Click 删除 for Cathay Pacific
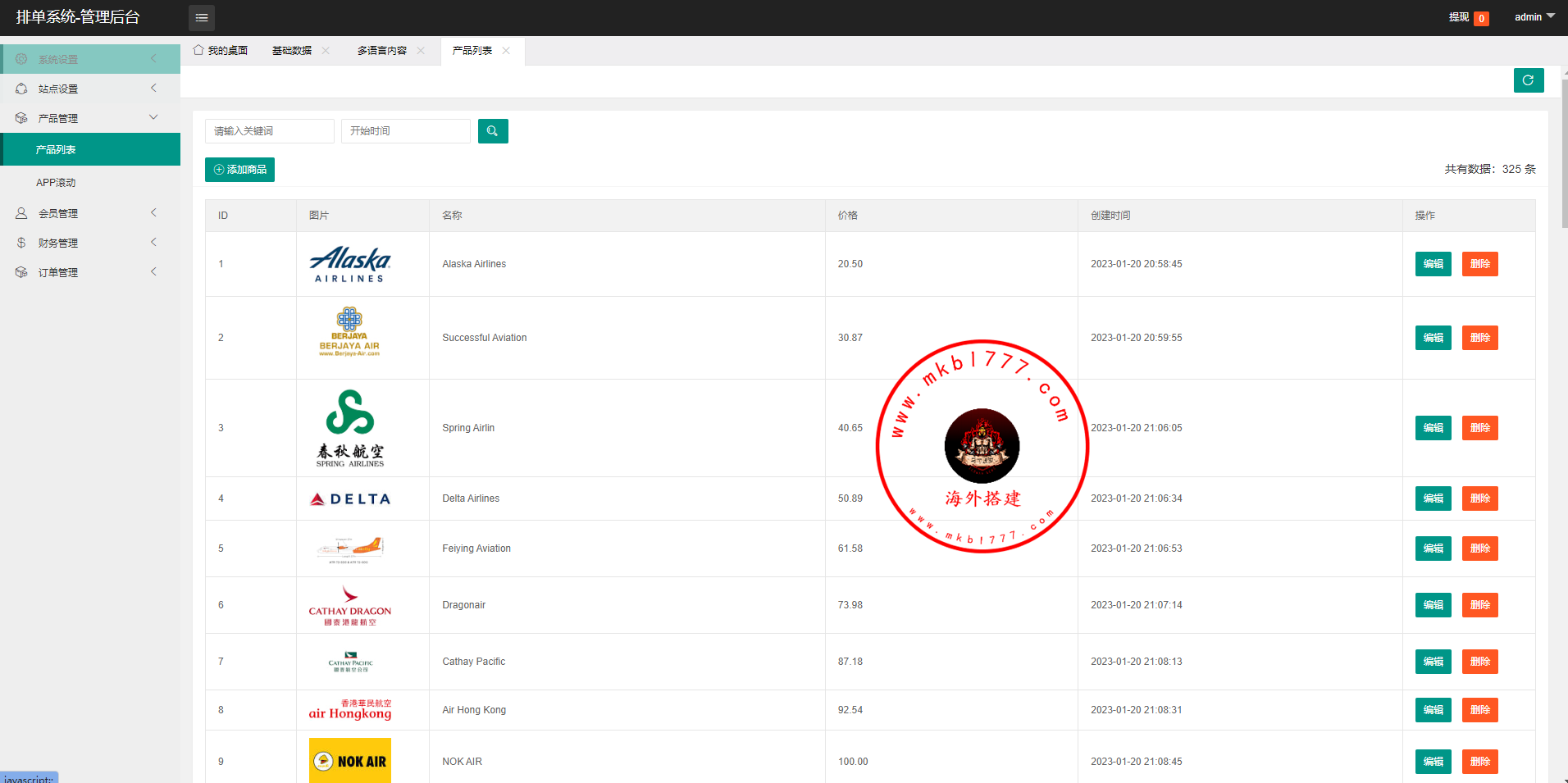The width and height of the screenshot is (1568, 783). pyautogui.click(x=1480, y=662)
